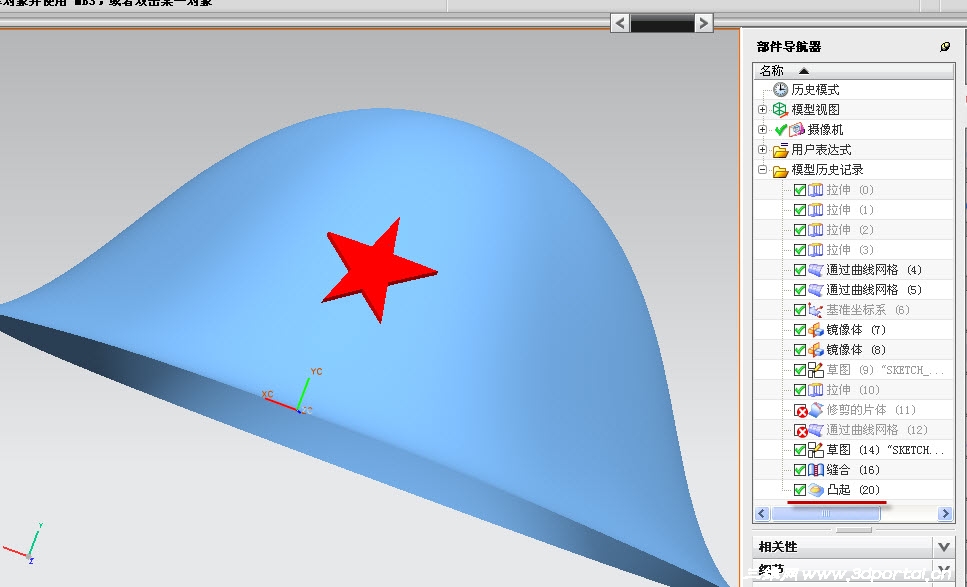Click the 相关性 section label

point(778,546)
